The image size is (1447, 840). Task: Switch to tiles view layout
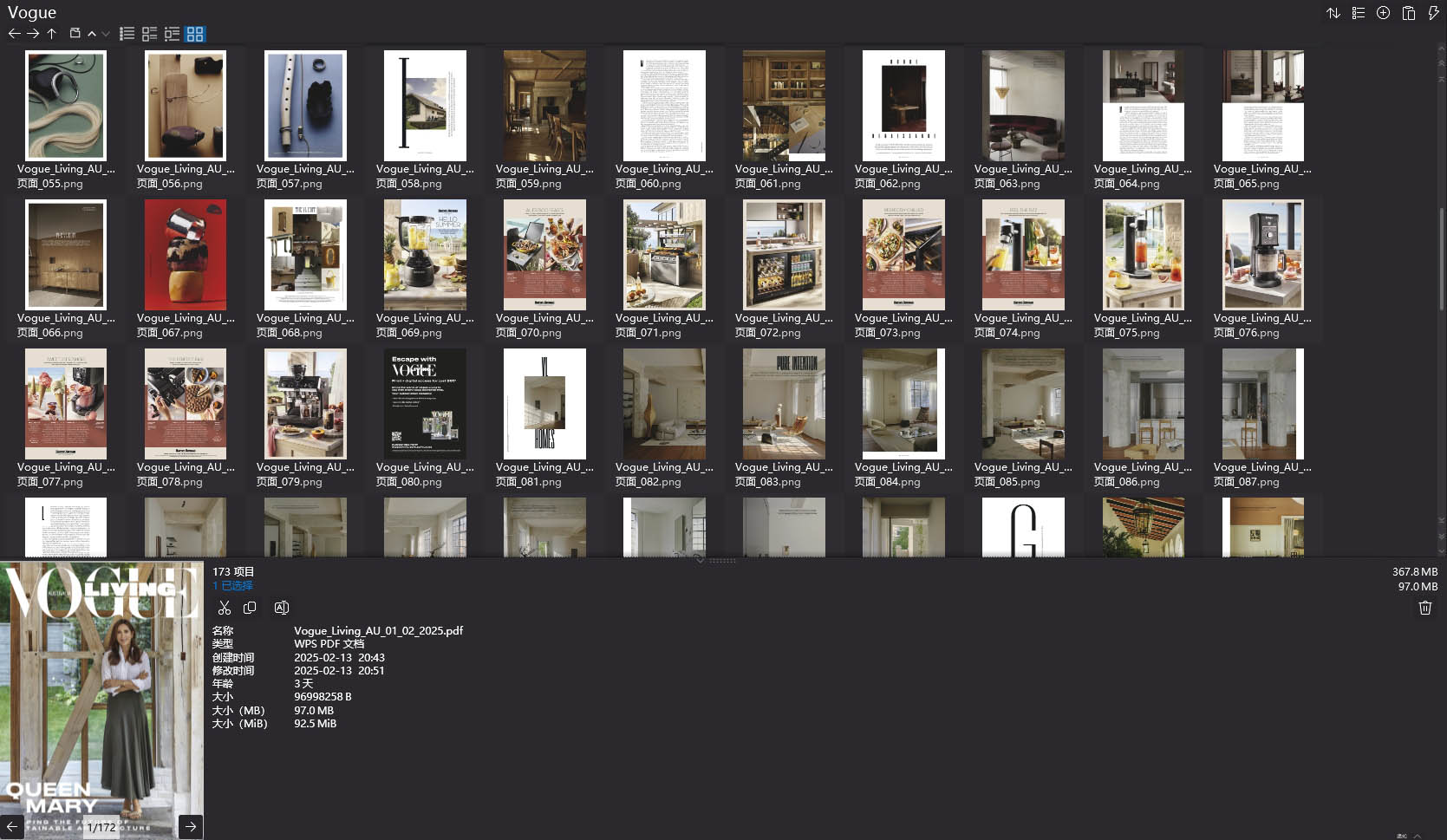click(x=149, y=33)
